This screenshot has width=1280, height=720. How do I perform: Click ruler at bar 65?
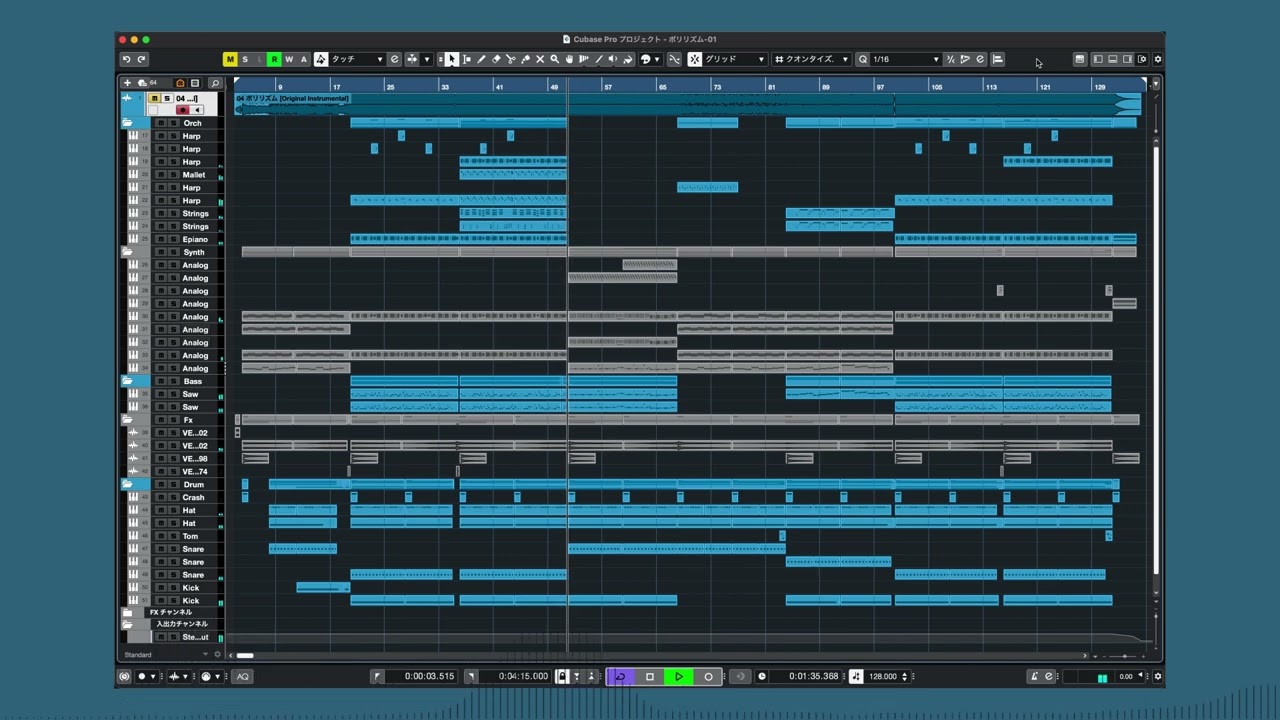click(x=662, y=87)
